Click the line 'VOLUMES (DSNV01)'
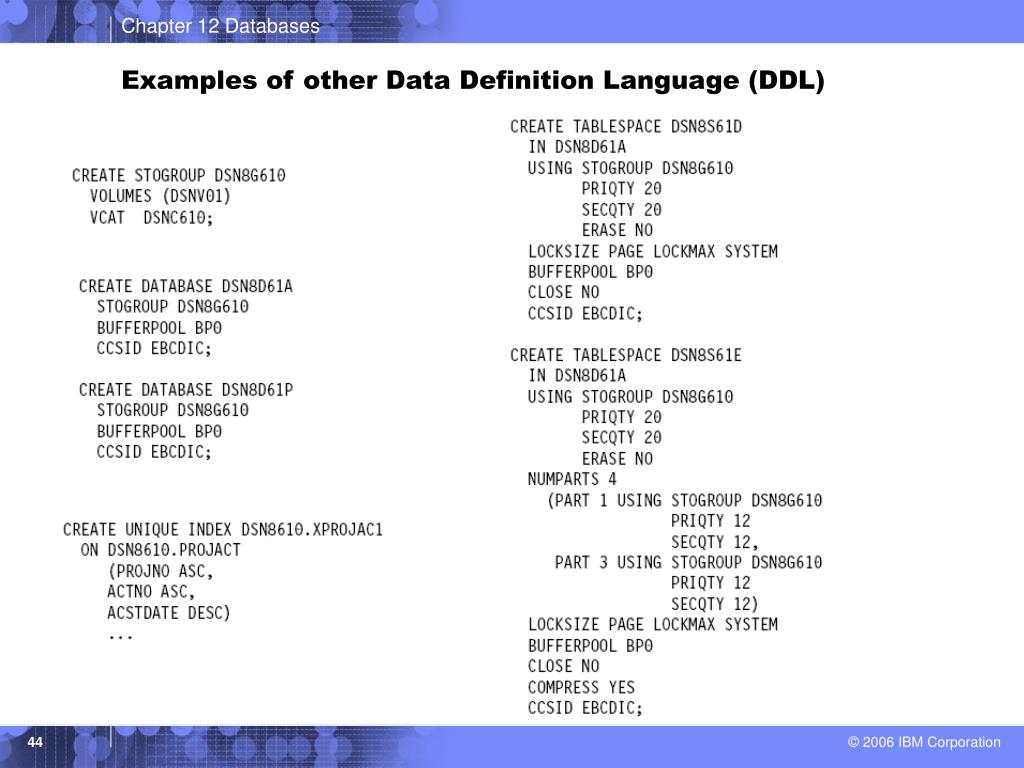This screenshot has width=1024, height=768. (160, 196)
